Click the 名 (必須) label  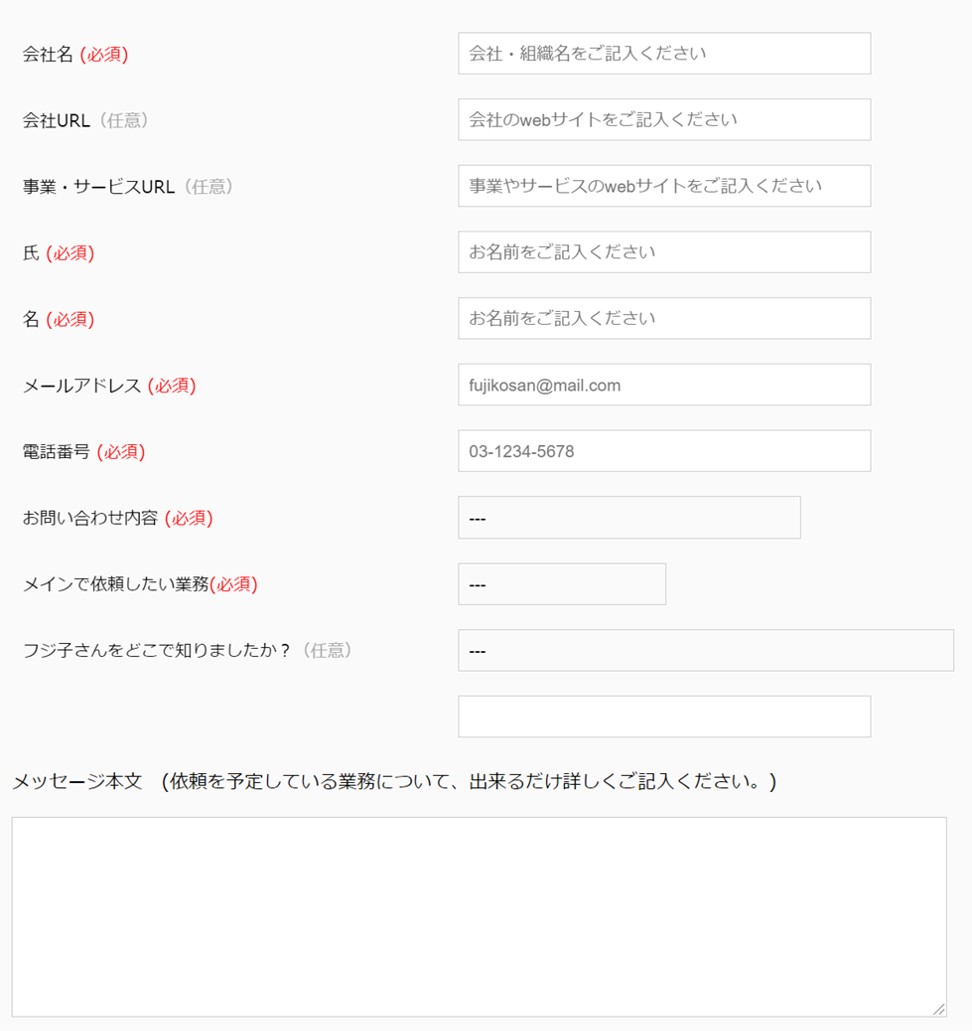coord(59,320)
